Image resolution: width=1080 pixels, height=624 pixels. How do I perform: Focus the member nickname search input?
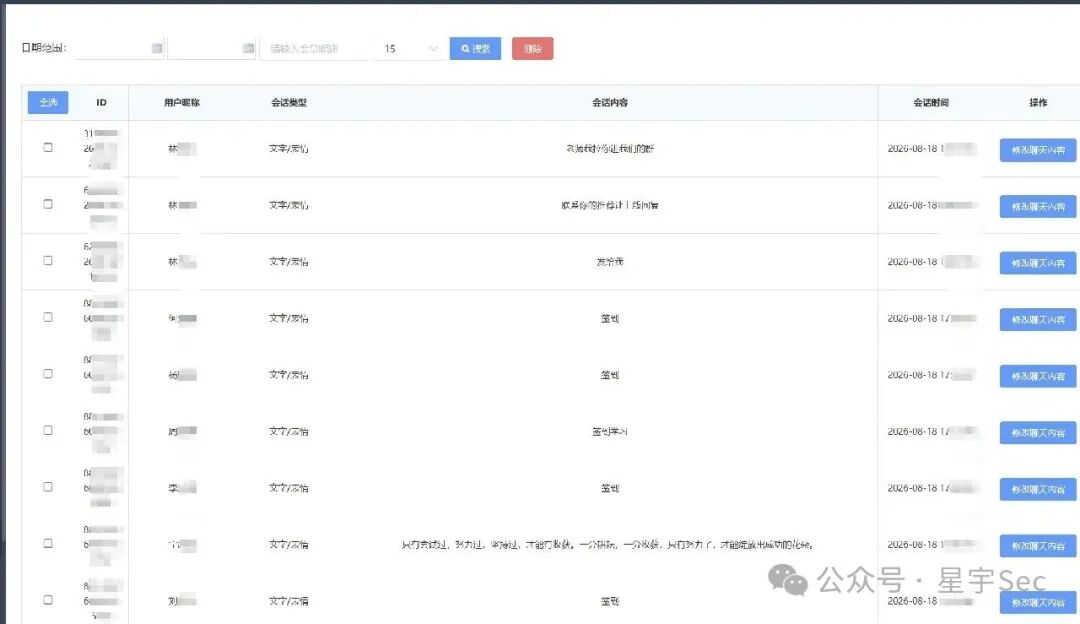(314, 48)
